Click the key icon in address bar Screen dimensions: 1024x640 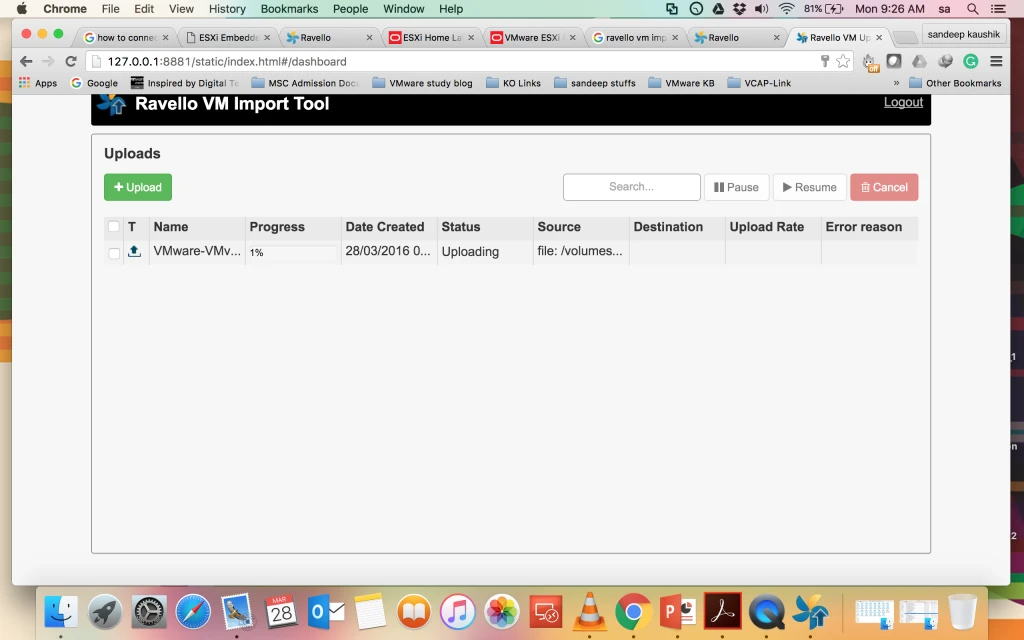(825, 61)
